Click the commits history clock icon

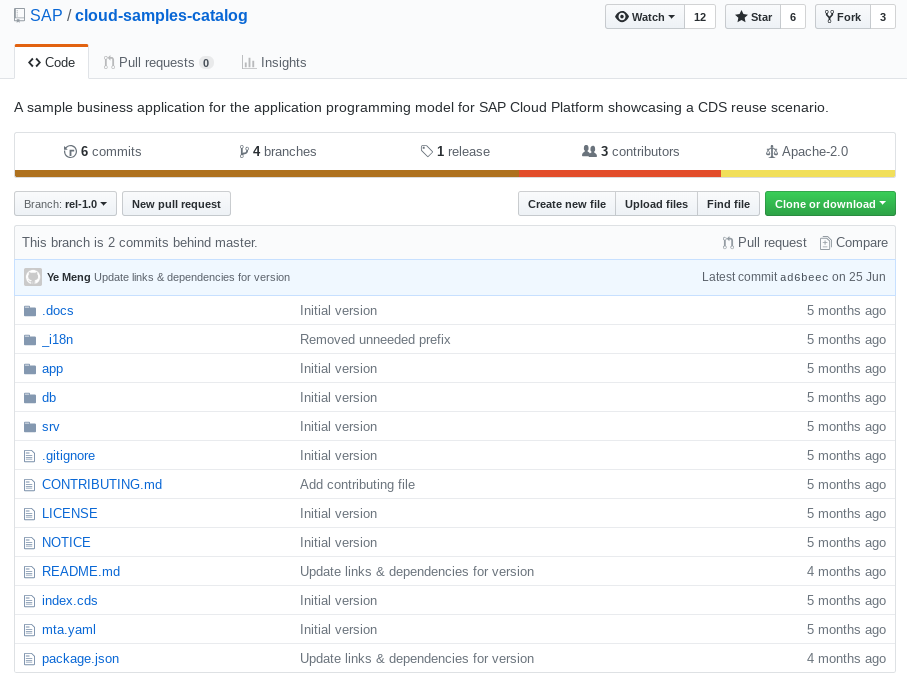coord(70,152)
